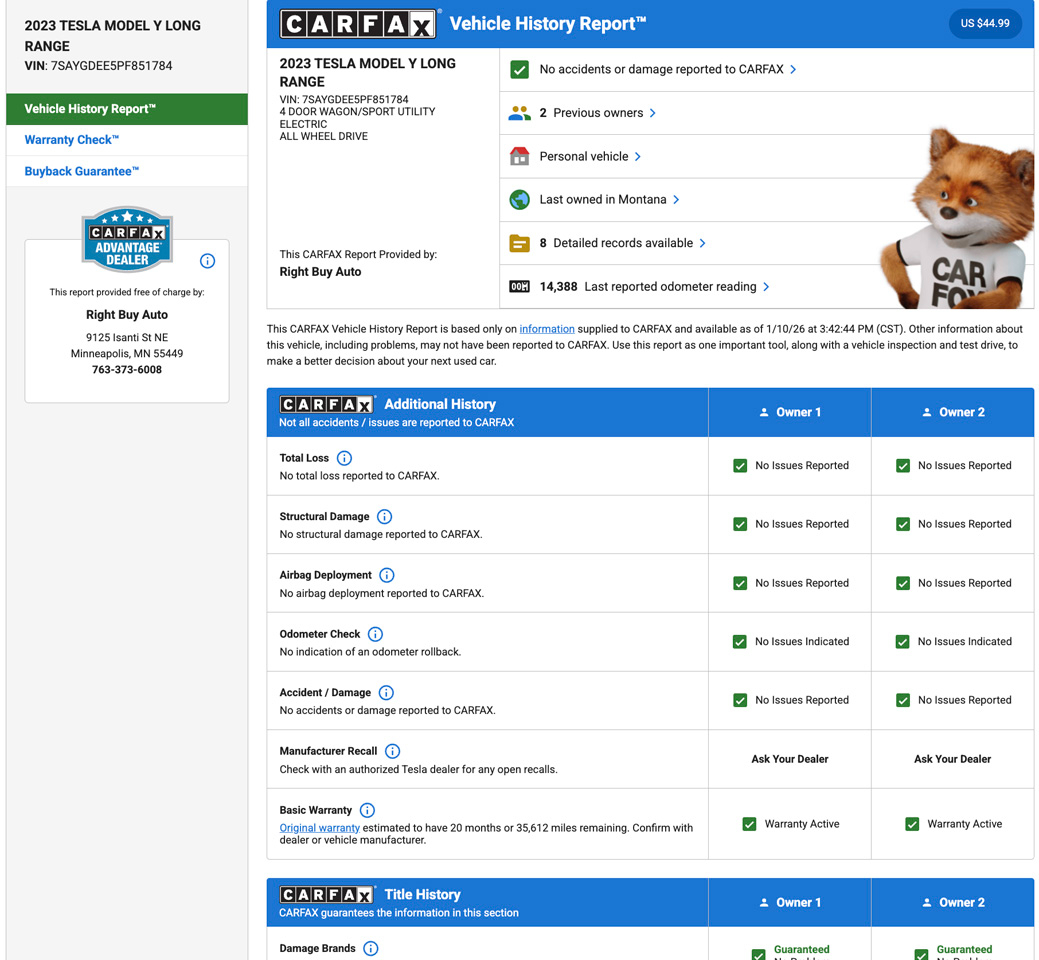Open the Warranty Check tab in the sidebar
1039x960 pixels.
pyautogui.click(x=72, y=140)
